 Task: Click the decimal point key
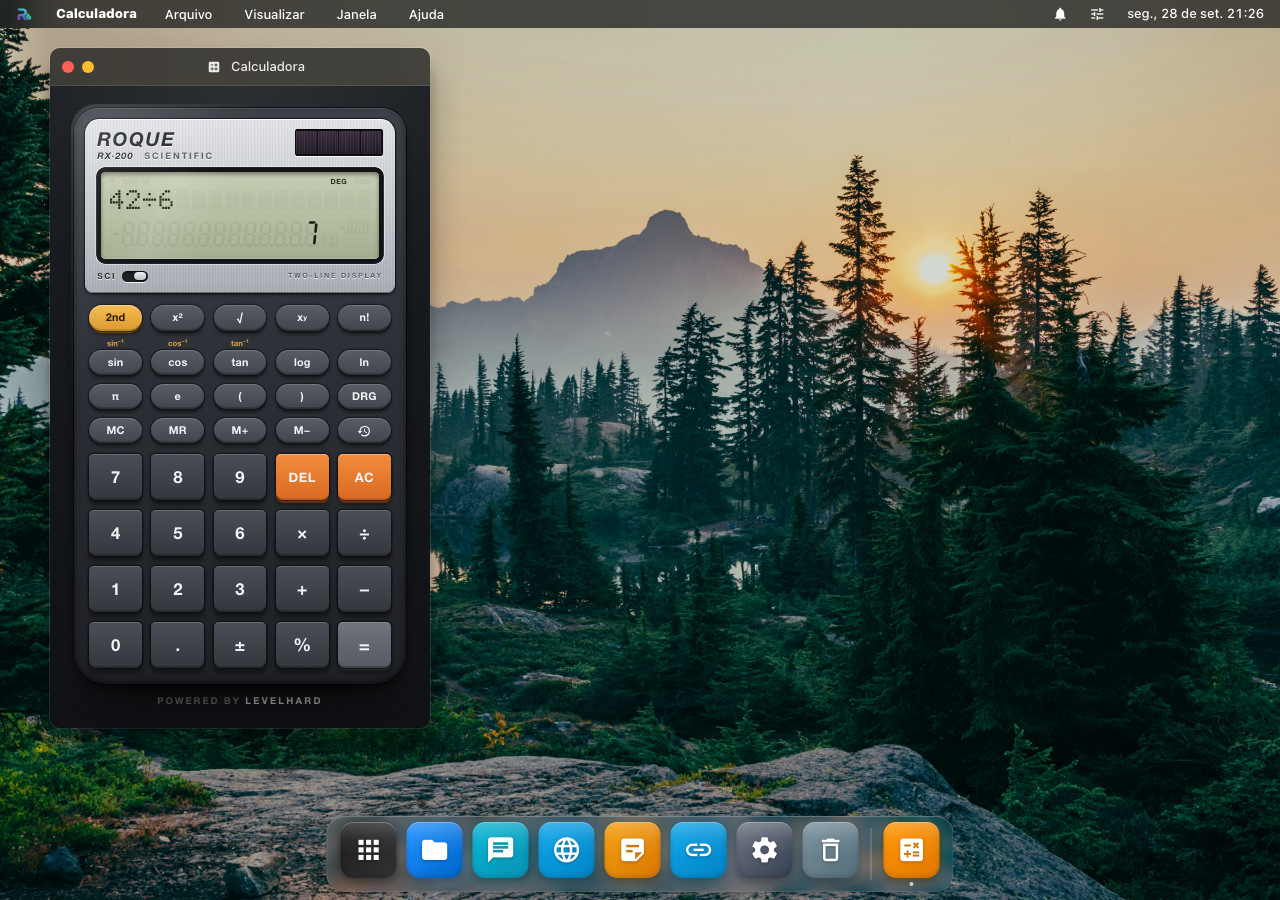pos(177,645)
